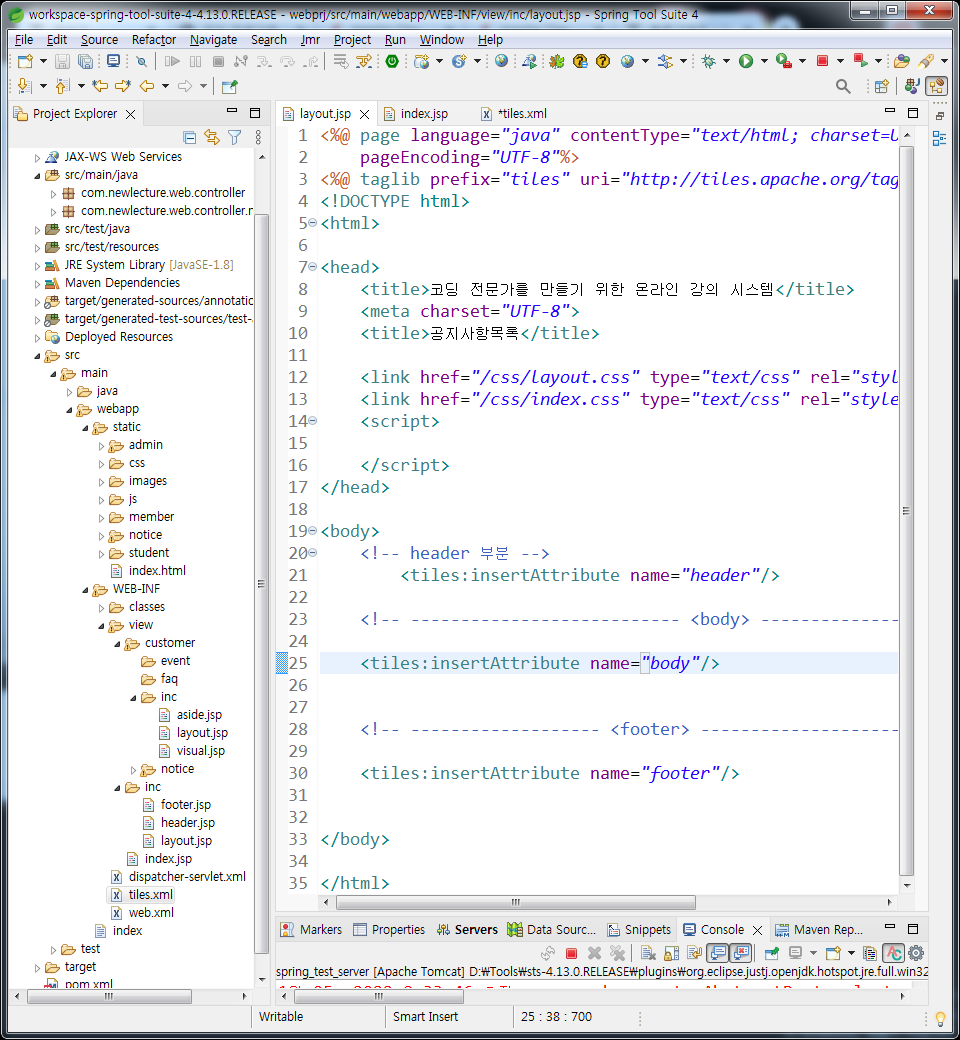Image resolution: width=960 pixels, height=1040 pixels.
Task: Click the console settings gear icon
Action: [916, 953]
